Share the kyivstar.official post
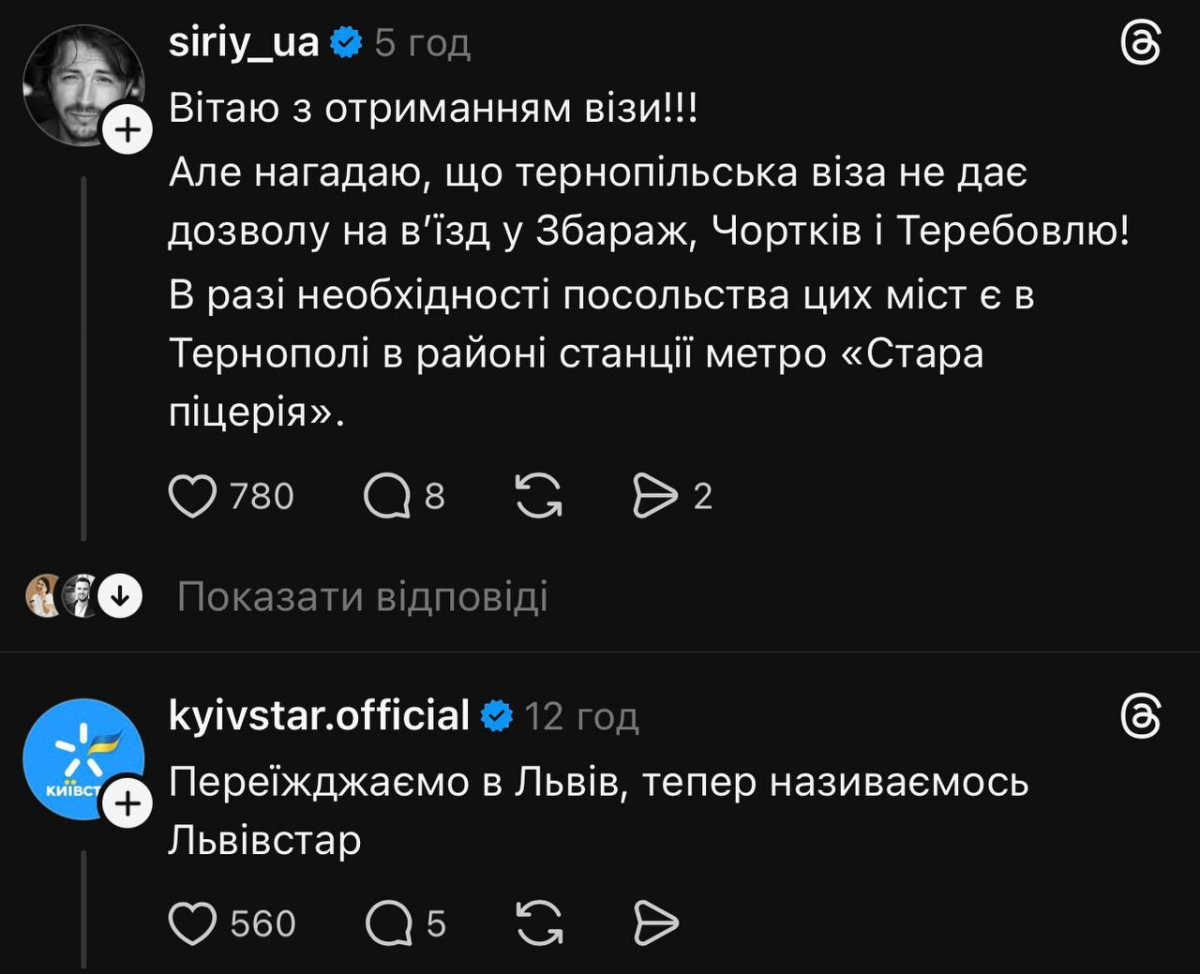This screenshot has width=1200, height=974. [x=657, y=924]
